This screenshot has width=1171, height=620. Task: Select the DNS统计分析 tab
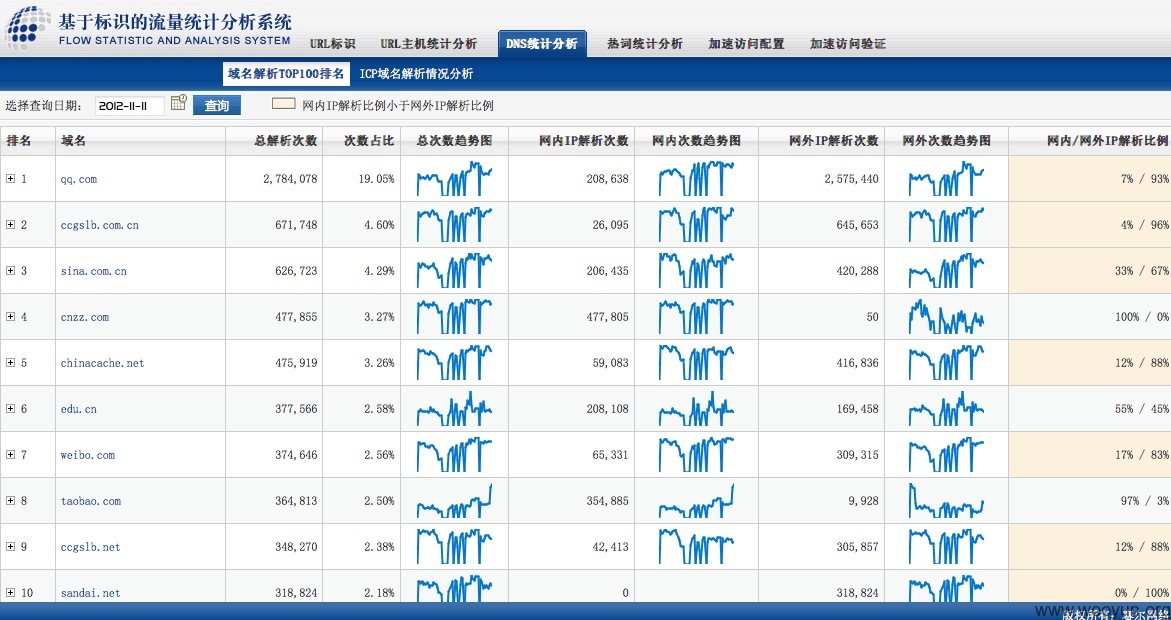point(542,43)
